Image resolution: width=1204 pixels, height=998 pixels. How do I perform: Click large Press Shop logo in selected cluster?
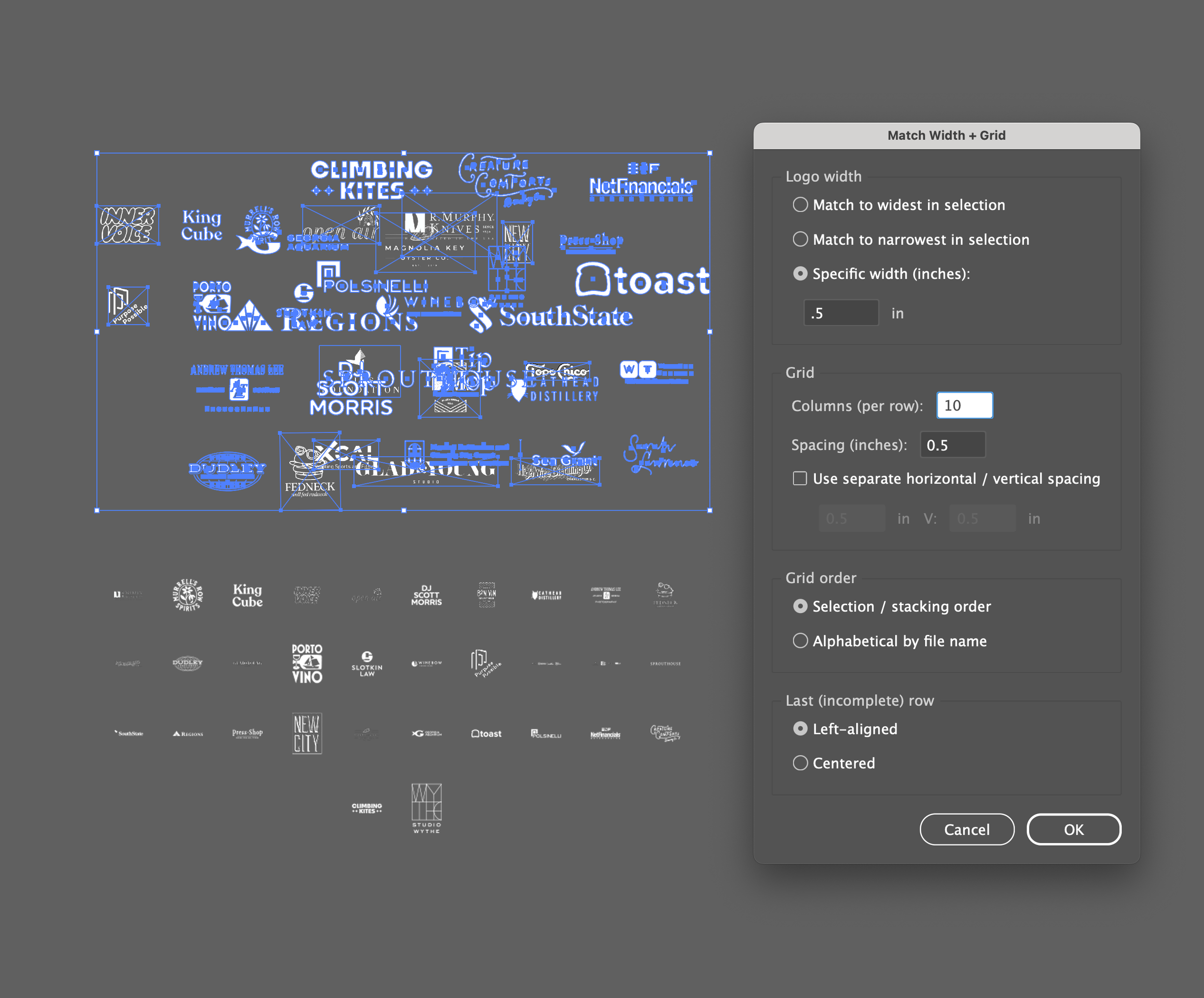click(x=591, y=242)
